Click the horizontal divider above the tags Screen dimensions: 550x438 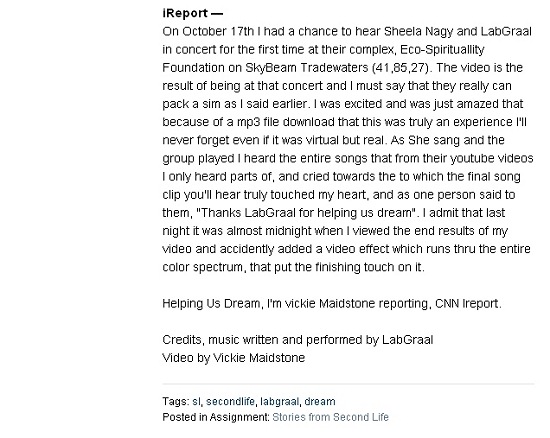click(x=348, y=384)
